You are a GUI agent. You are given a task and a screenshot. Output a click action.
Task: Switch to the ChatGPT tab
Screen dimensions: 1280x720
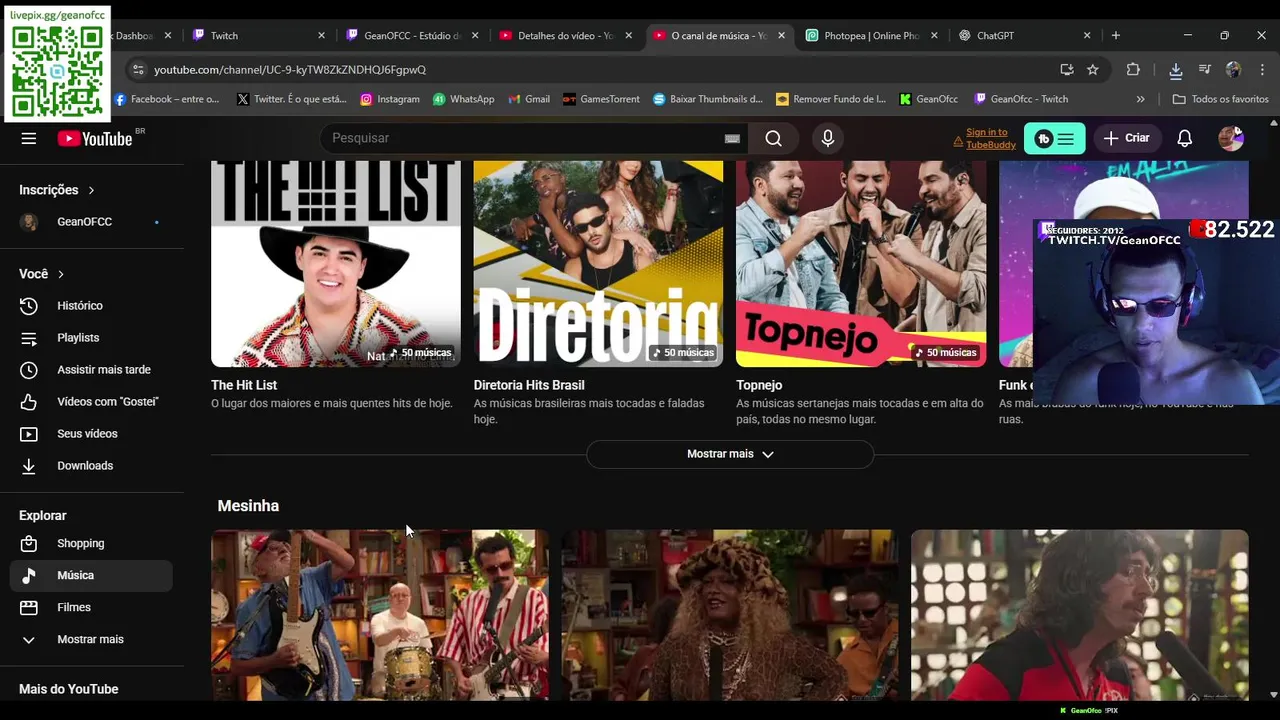click(x=1024, y=35)
